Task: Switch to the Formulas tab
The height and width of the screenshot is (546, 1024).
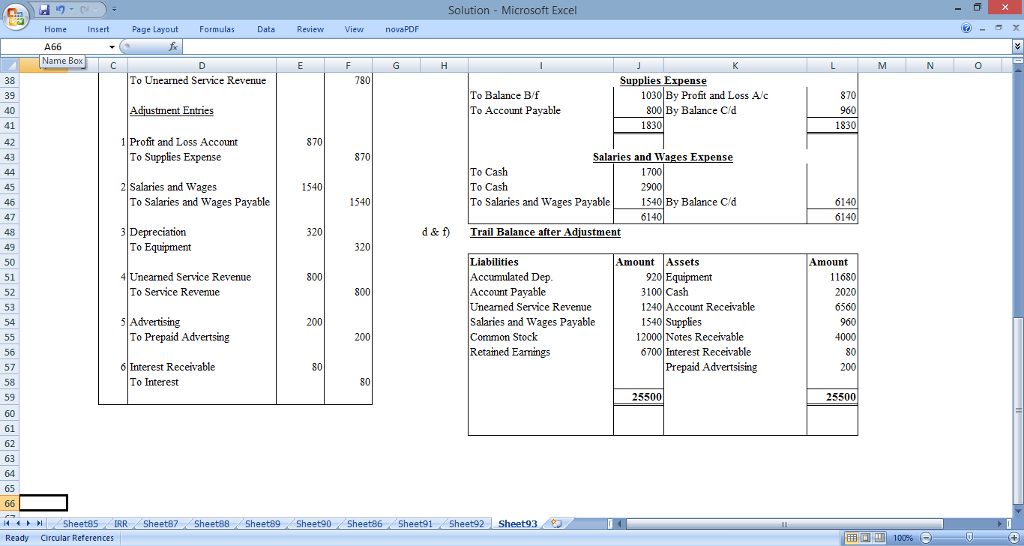Action: (x=217, y=29)
